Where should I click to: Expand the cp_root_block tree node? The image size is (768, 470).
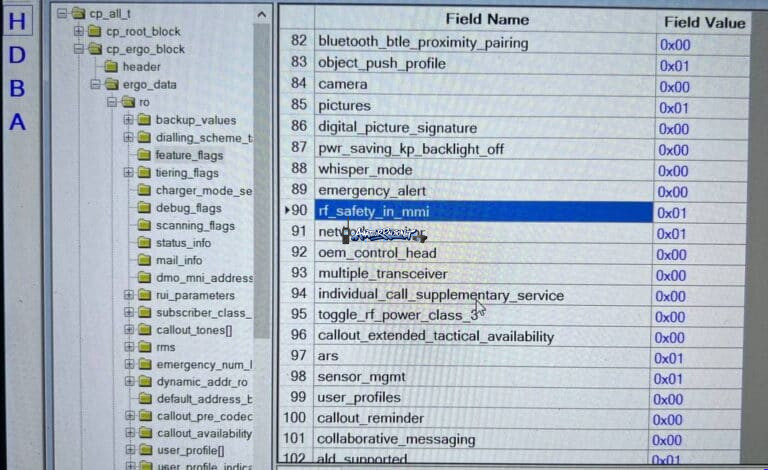click(78, 31)
